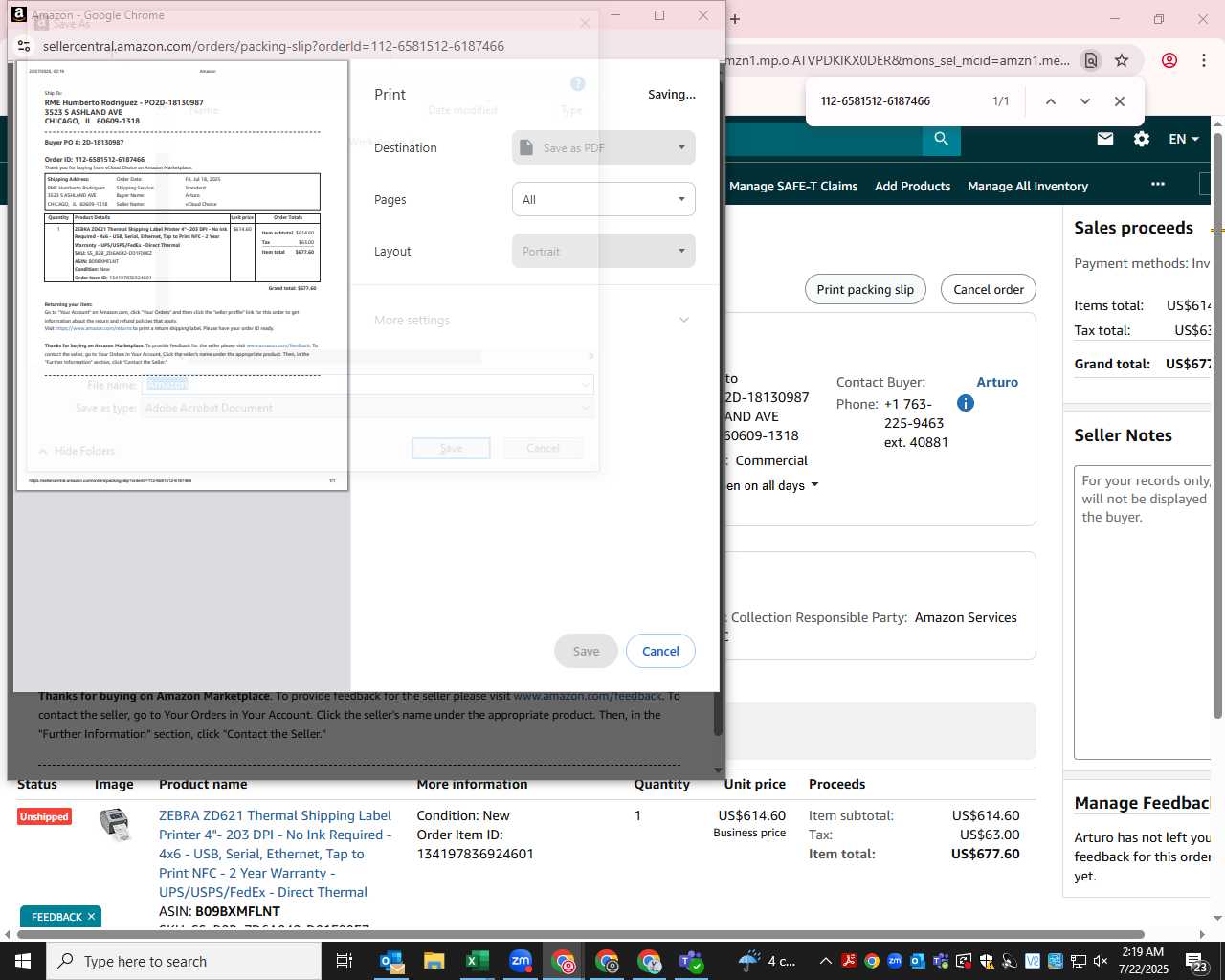Click into the Seller Notes text area

tap(1145, 612)
